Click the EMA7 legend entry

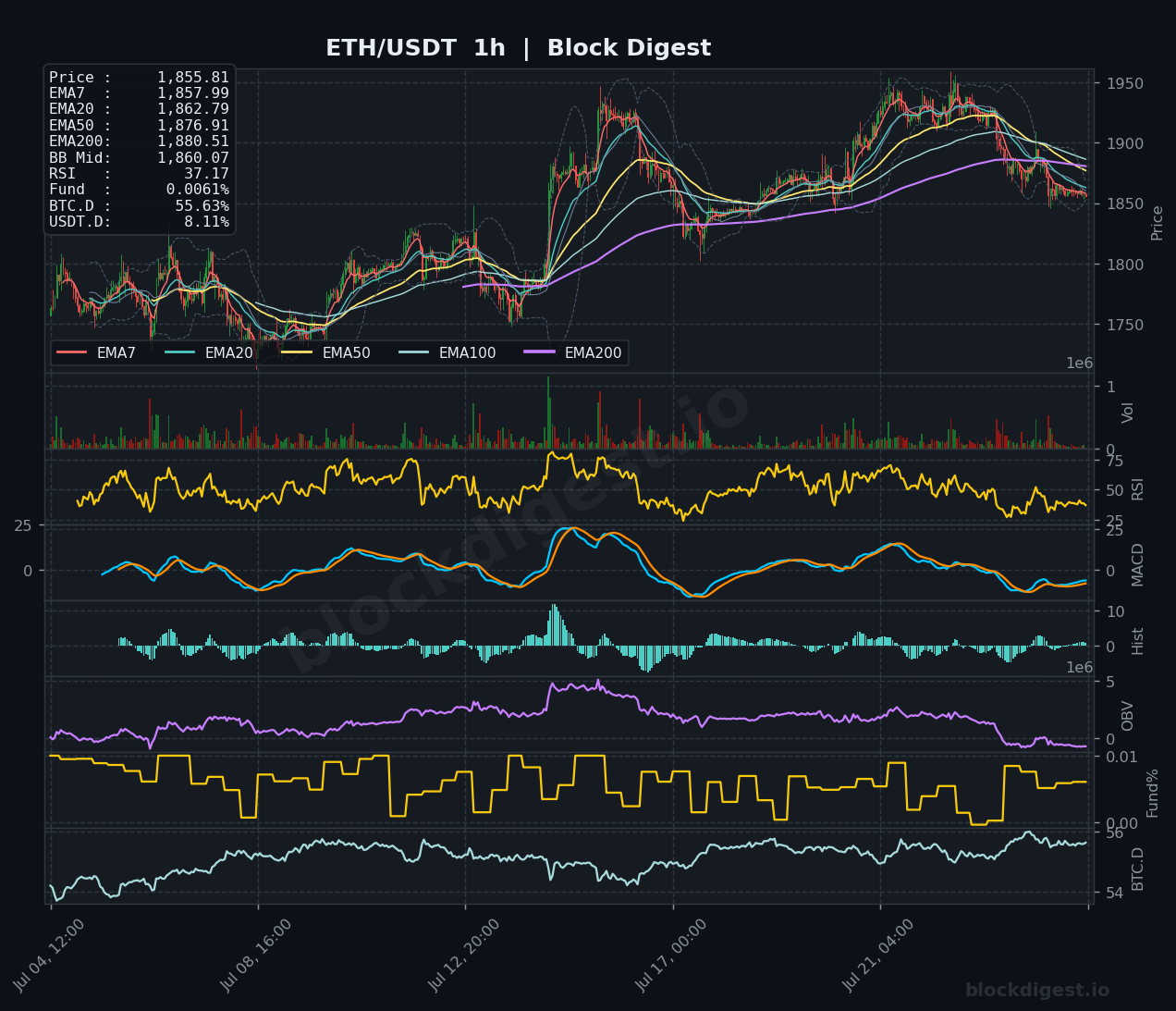(96, 353)
